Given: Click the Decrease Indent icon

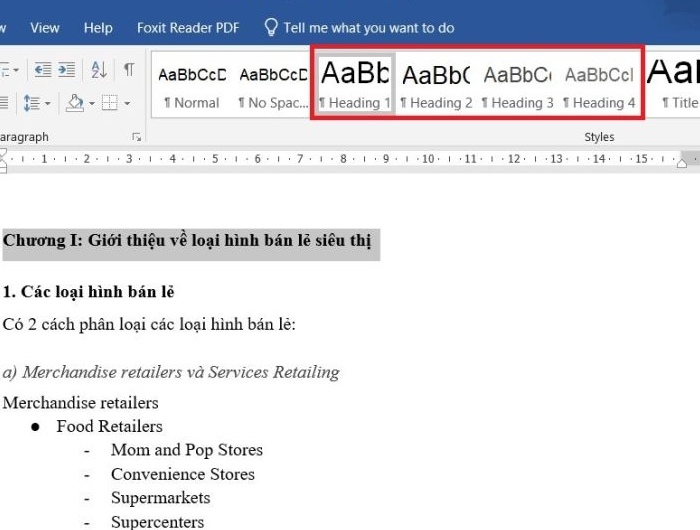Looking at the screenshot, I should [42, 70].
